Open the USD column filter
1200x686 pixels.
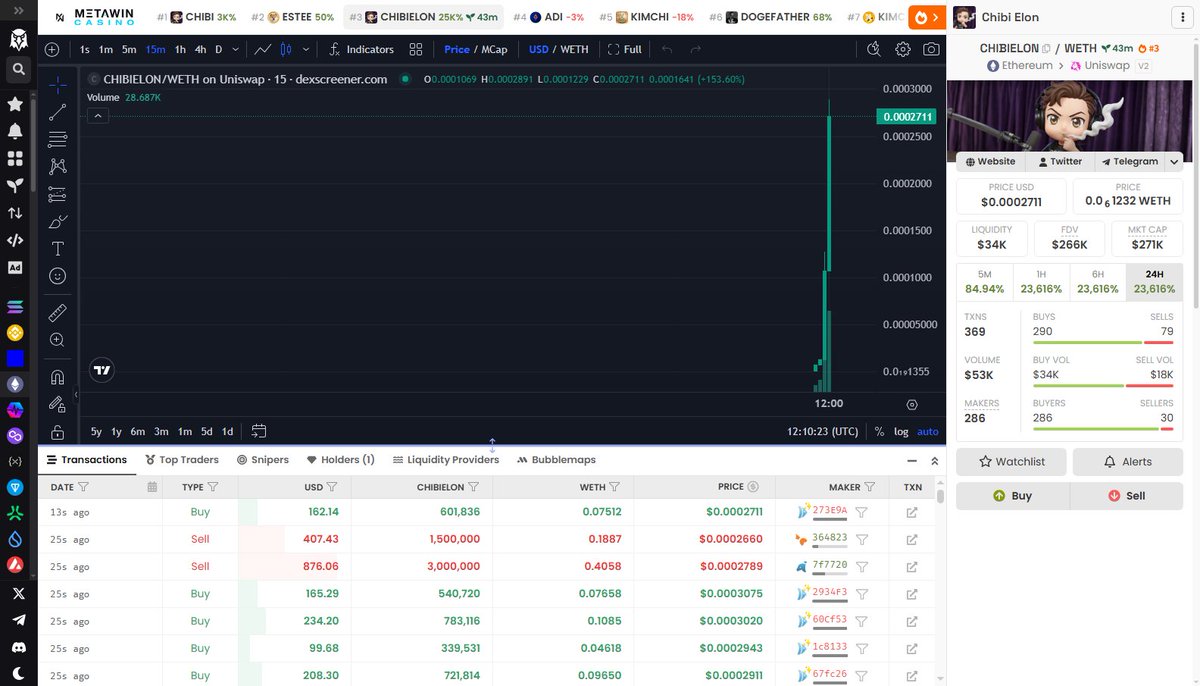click(331, 487)
